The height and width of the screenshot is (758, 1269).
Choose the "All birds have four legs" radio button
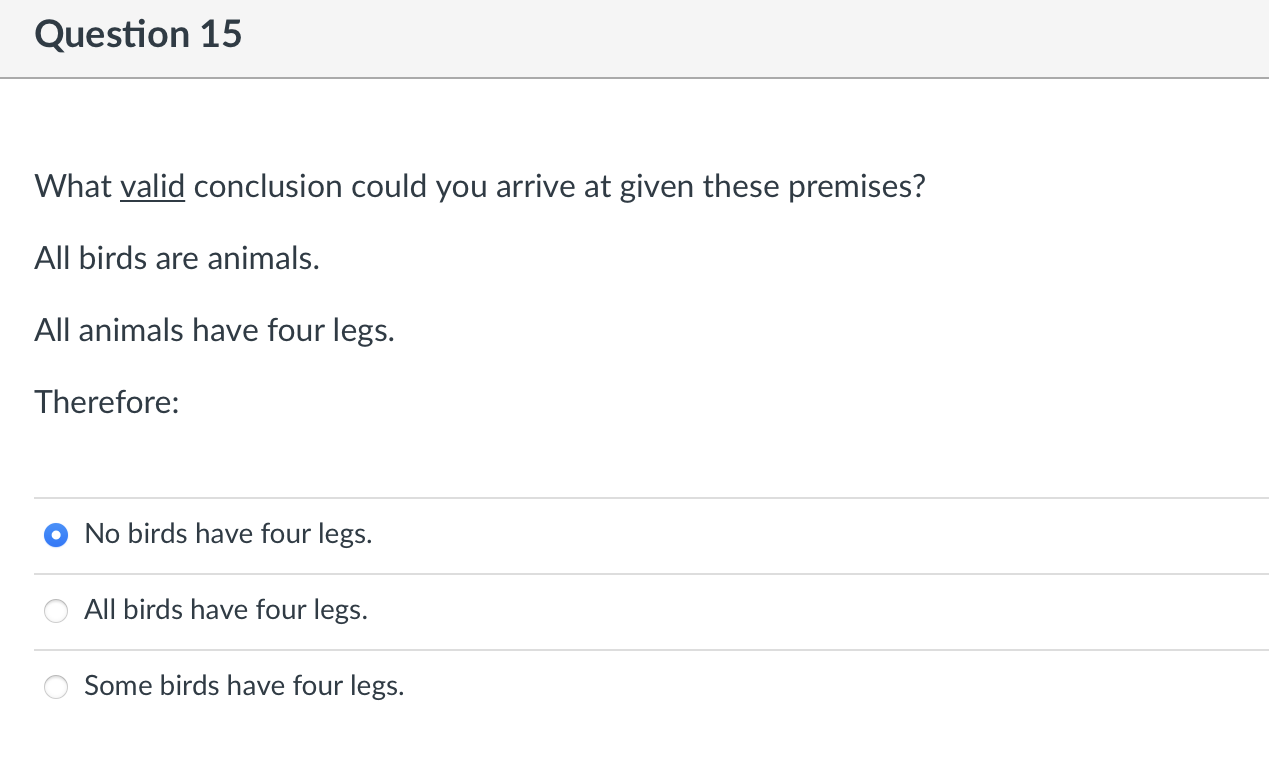57,611
